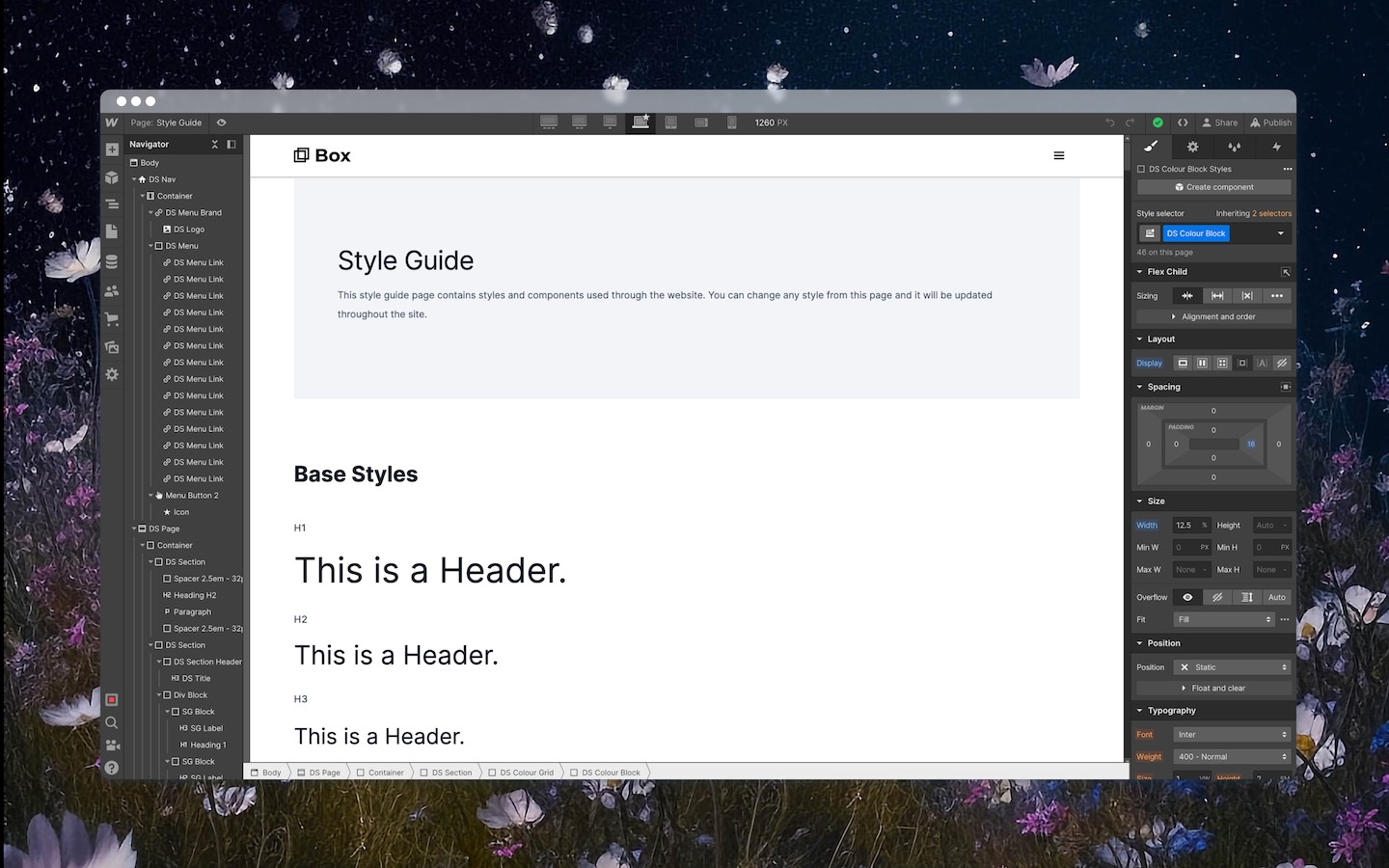Image resolution: width=1389 pixels, height=868 pixels.
Task: Switch to Style Manager tab (drops)
Action: (x=1234, y=147)
